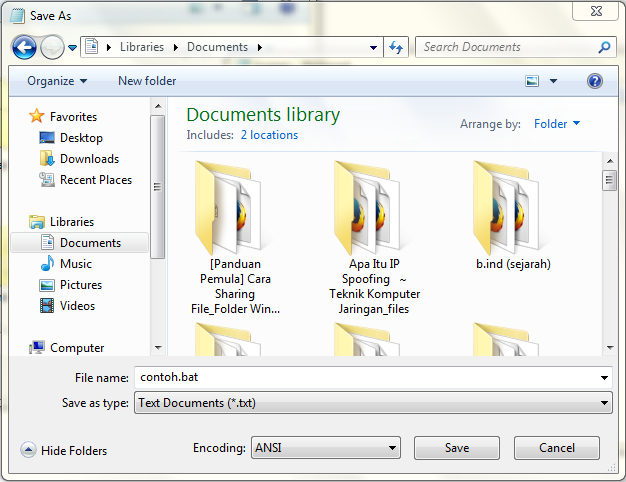This screenshot has height=482, width=626.
Task: Open Downloads in Favorites
Action: (x=89, y=159)
